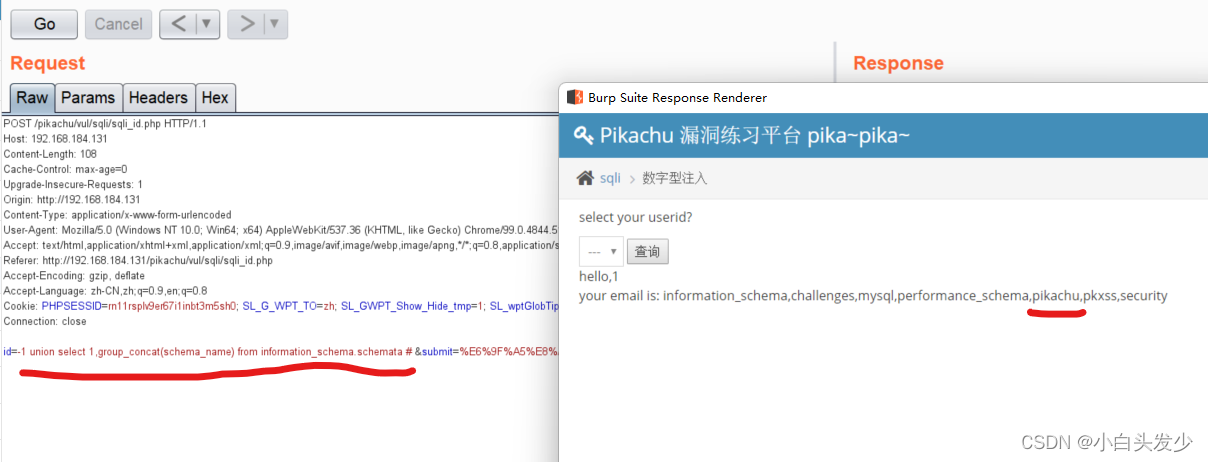Click the Origin header line
Screen dimensions: 1208x462
click(69, 199)
